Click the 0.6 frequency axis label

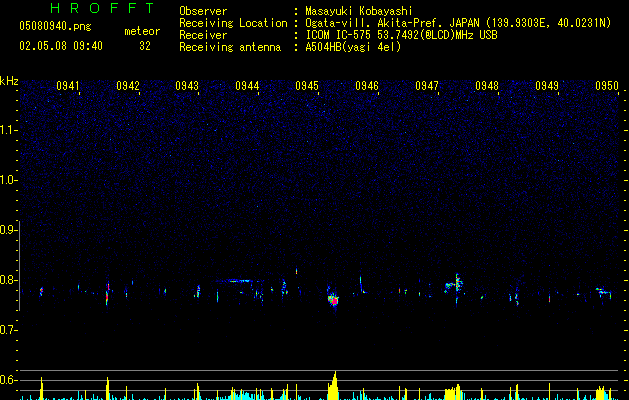point(8,380)
